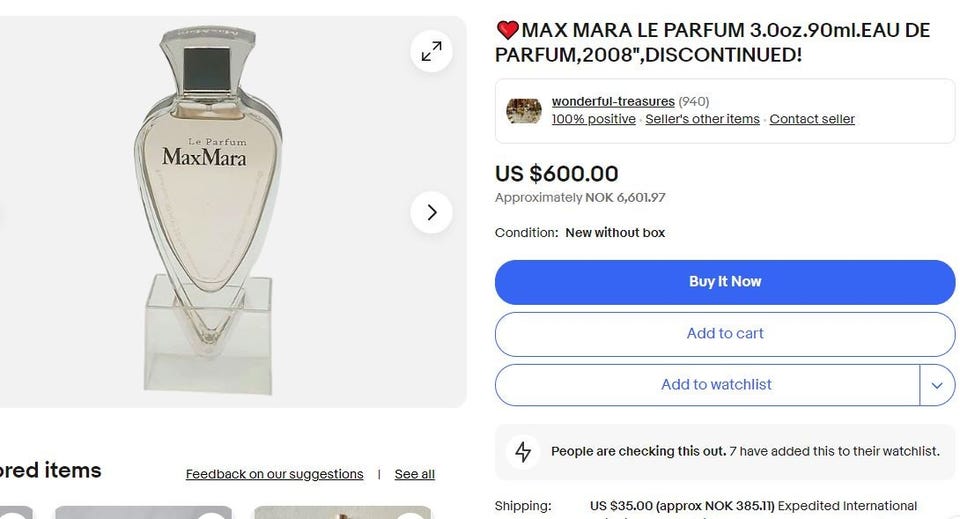This screenshot has height=519, width=960.
Task: Click the Add to cart button
Action: pyautogui.click(x=724, y=334)
